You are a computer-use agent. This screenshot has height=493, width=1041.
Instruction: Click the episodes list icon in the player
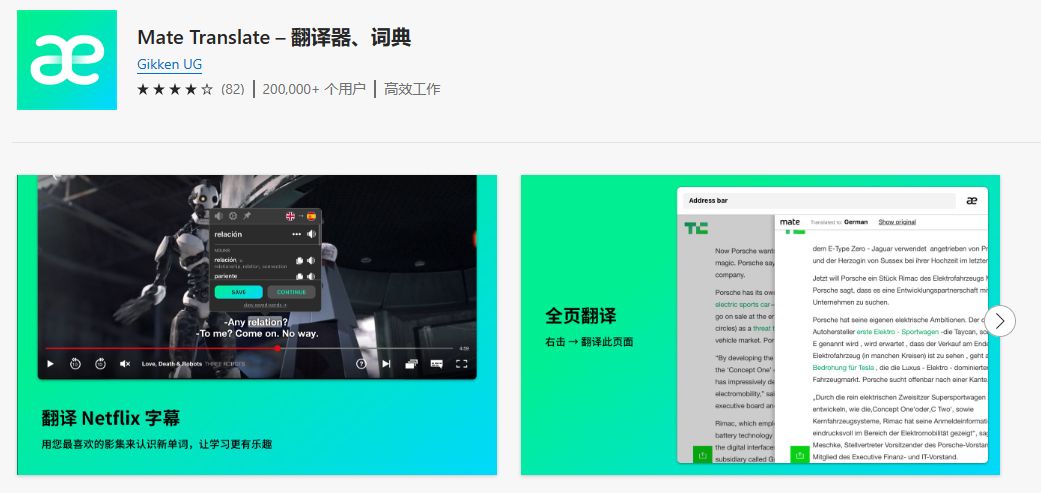point(411,364)
